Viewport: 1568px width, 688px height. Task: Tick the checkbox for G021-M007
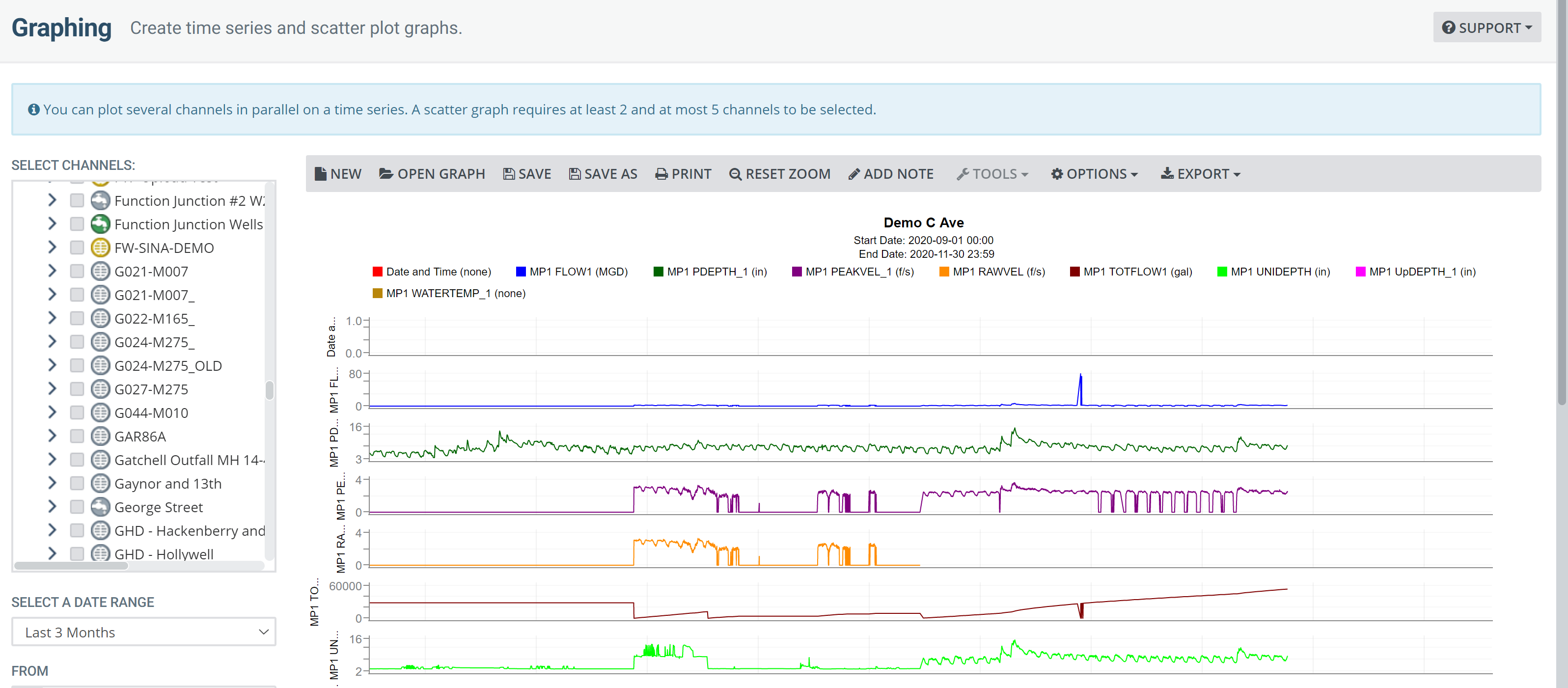(x=77, y=272)
